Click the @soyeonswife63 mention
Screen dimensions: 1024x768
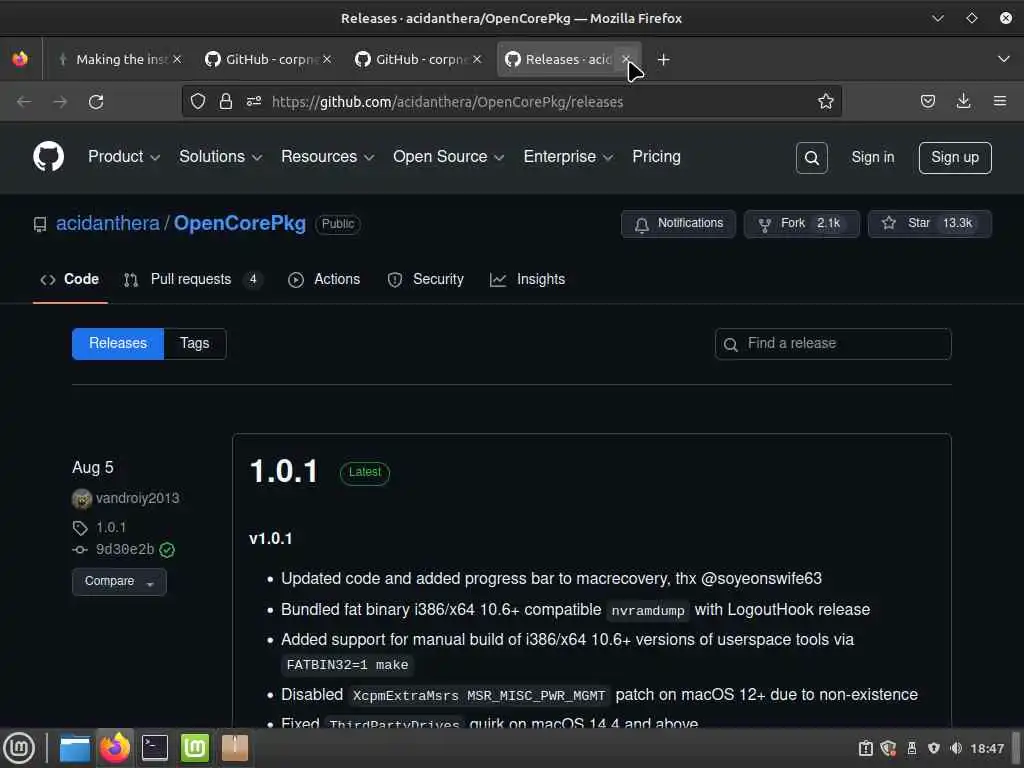tap(761, 579)
